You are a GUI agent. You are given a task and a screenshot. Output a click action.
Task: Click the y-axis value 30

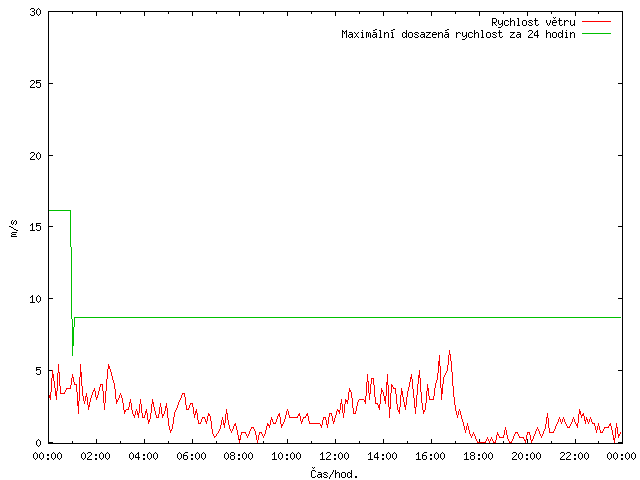pyautogui.click(x=36, y=12)
